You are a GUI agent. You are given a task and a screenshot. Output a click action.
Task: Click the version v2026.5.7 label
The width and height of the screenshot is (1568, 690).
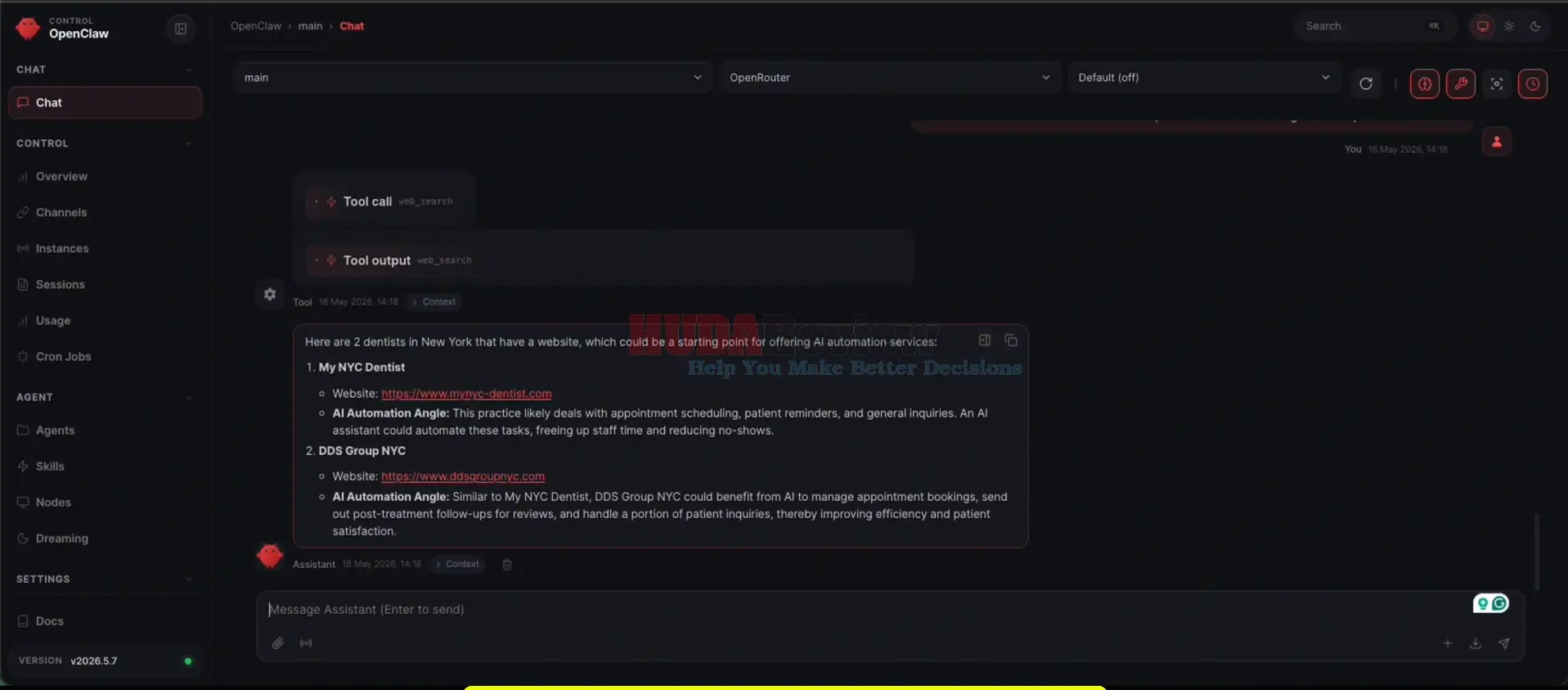[93, 661]
